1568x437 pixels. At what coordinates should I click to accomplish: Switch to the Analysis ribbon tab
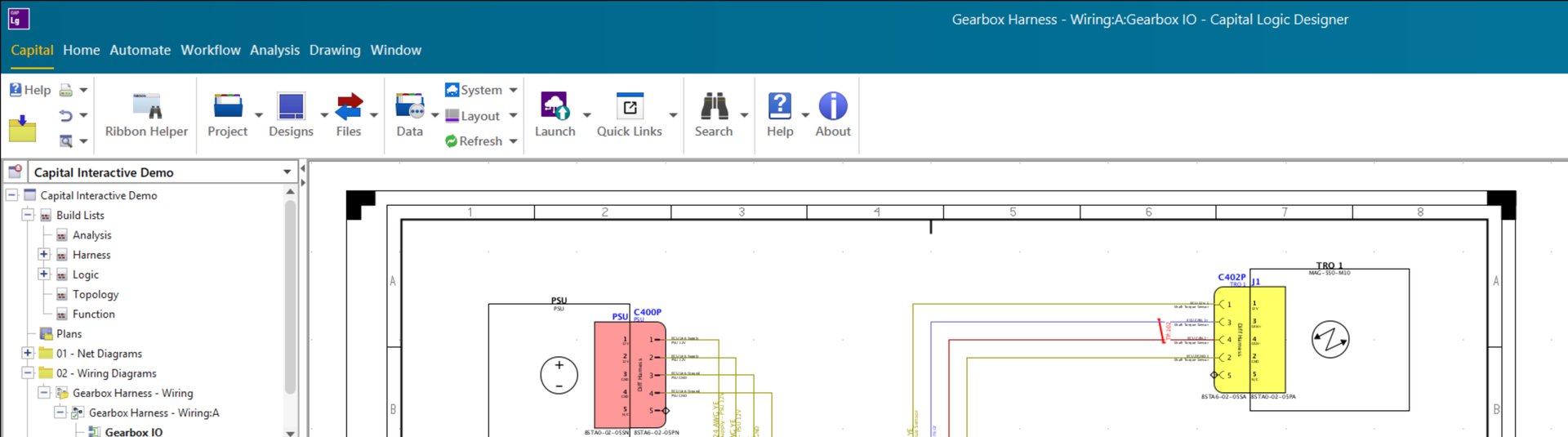[x=274, y=50]
